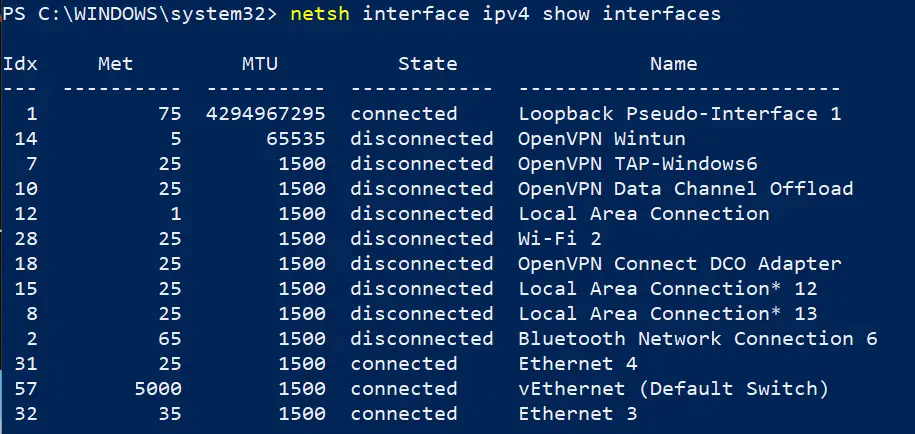This screenshot has height=434, width=915.
Task: Click Local Area Connection* 12 name
Action: click(667, 289)
